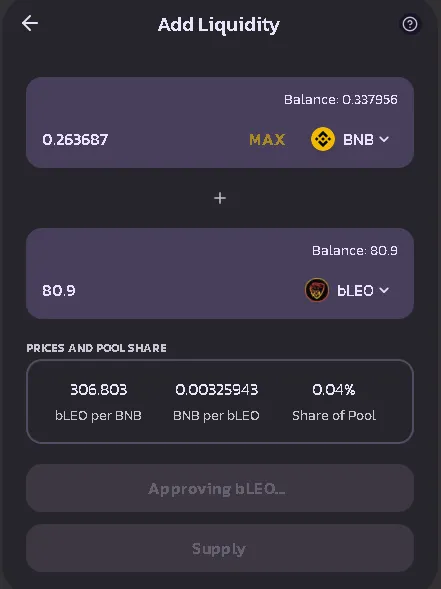Click the Approving bLEO button
This screenshot has width=441, height=589.
[220, 488]
